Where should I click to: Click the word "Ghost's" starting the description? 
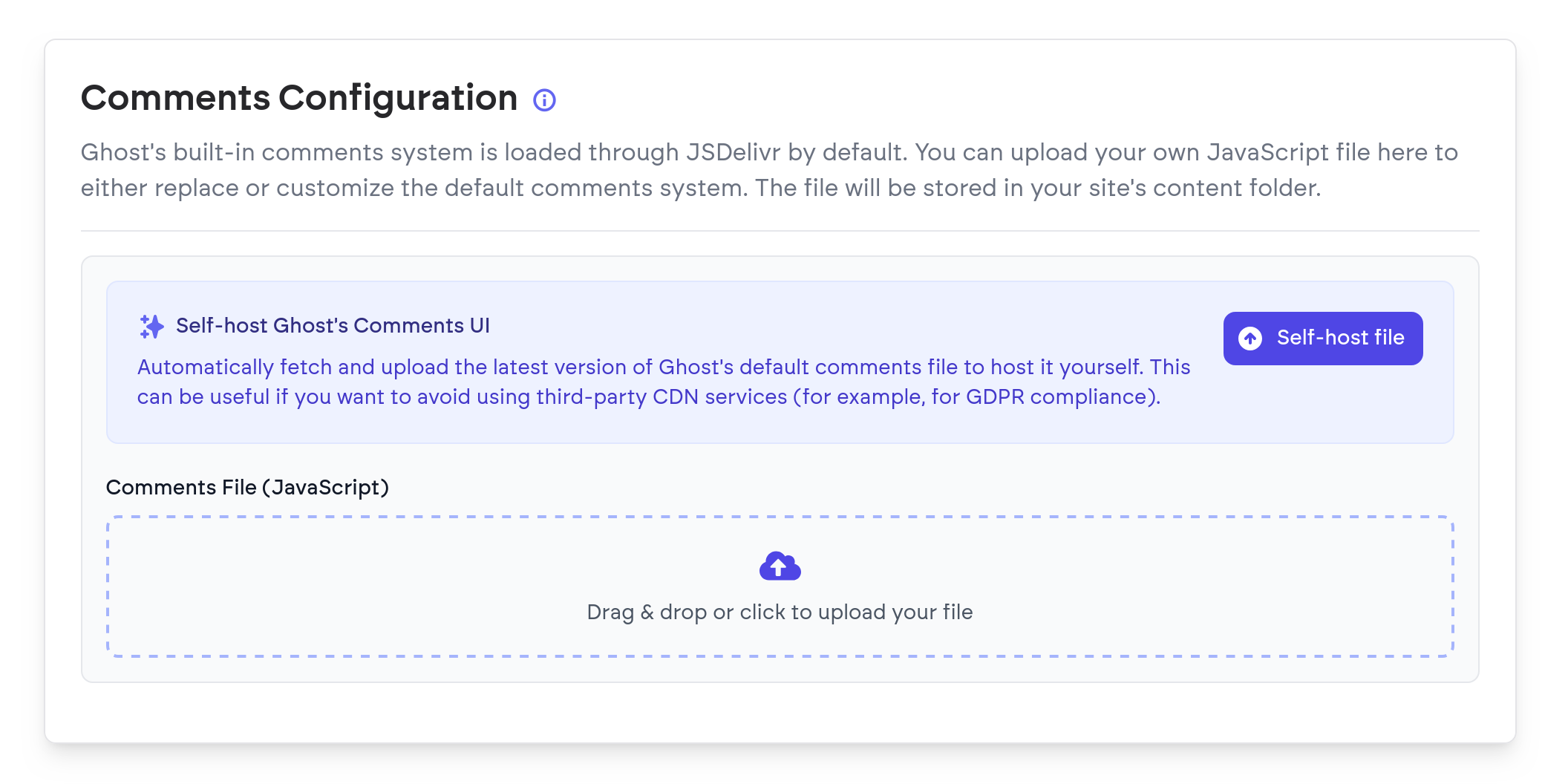click(123, 153)
